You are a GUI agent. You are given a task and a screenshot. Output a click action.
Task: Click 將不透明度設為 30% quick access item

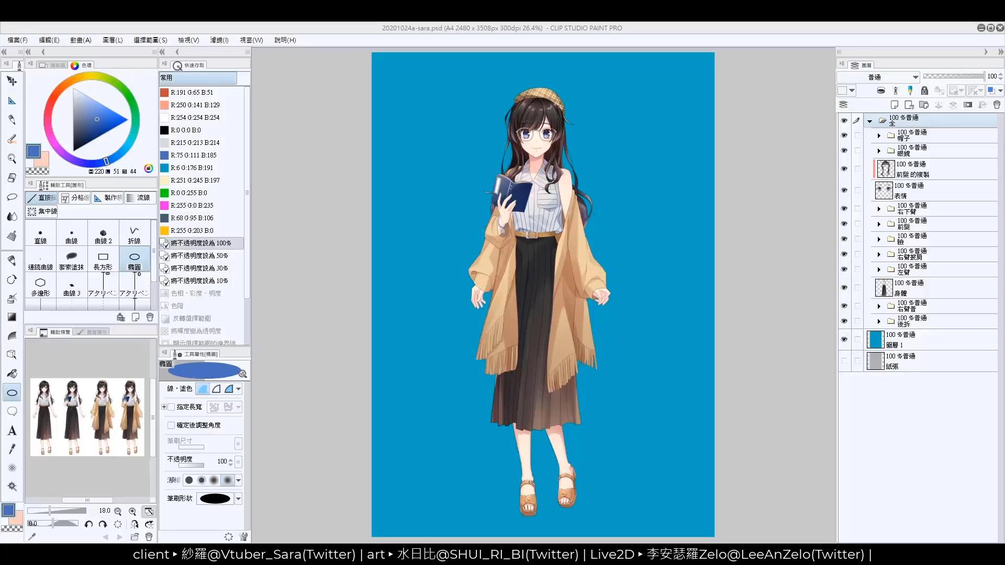(x=201, y=268)
